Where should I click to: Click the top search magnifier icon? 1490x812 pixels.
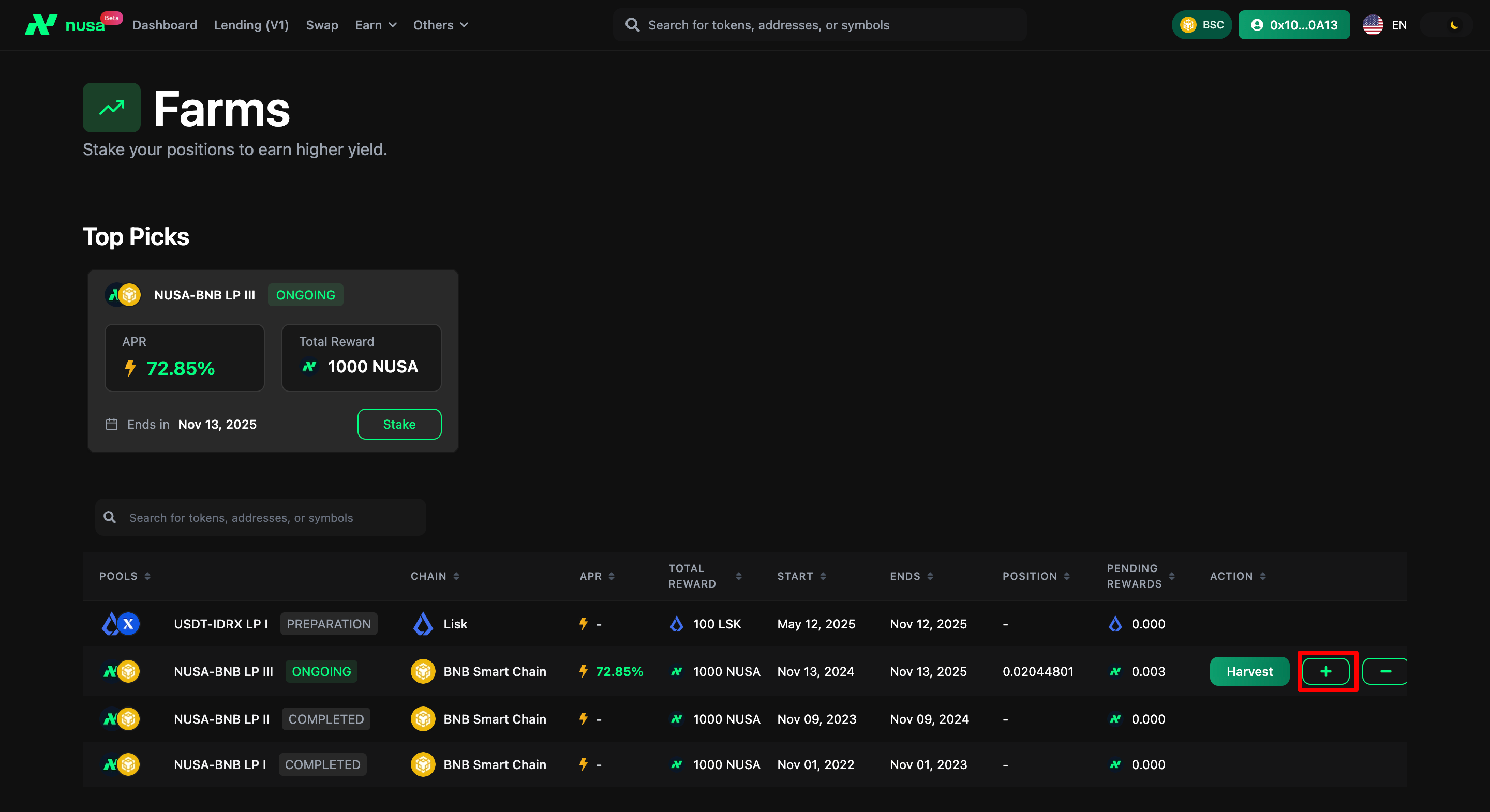[x=632, y=25]
